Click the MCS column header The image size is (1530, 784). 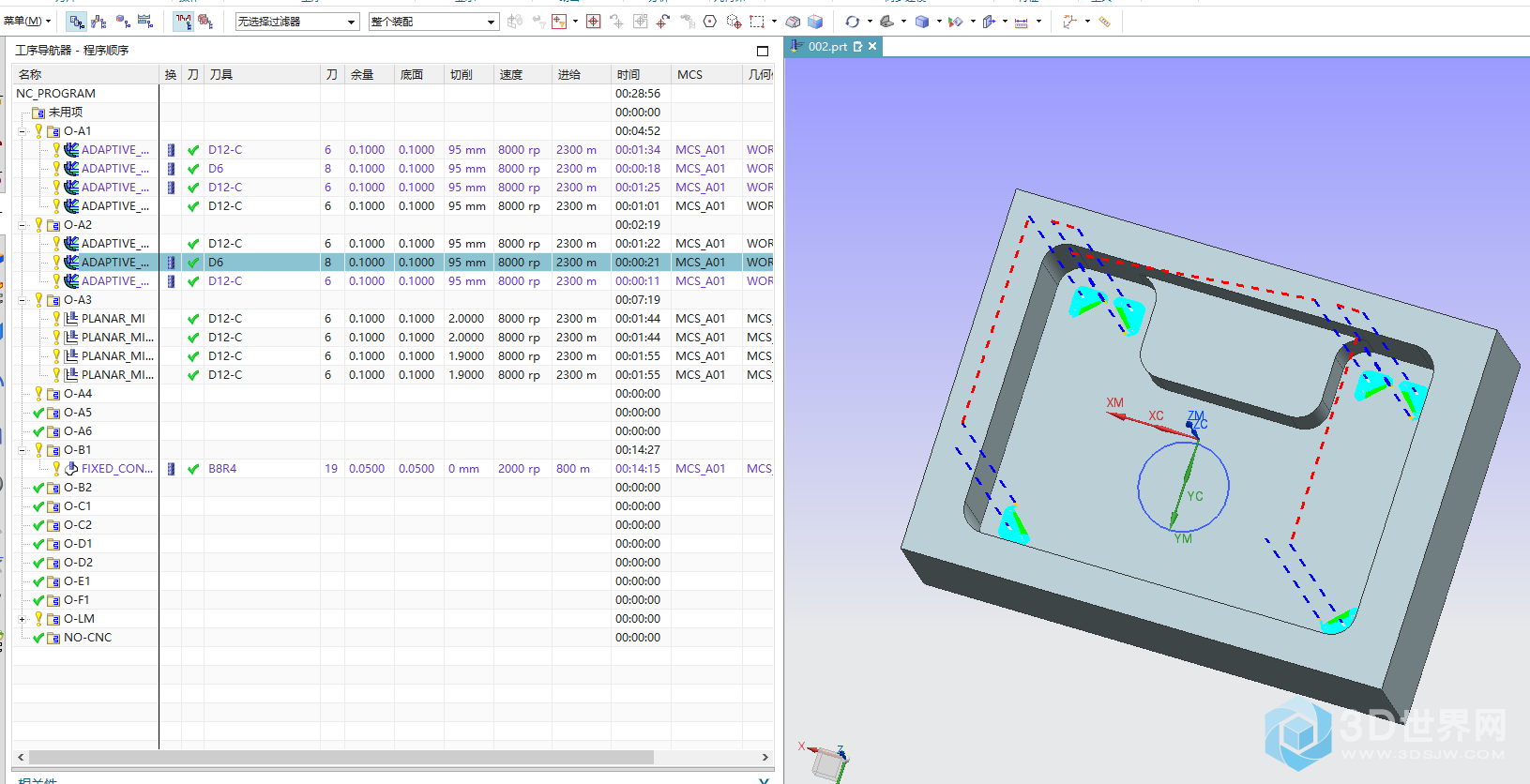(x=706, y=74)
